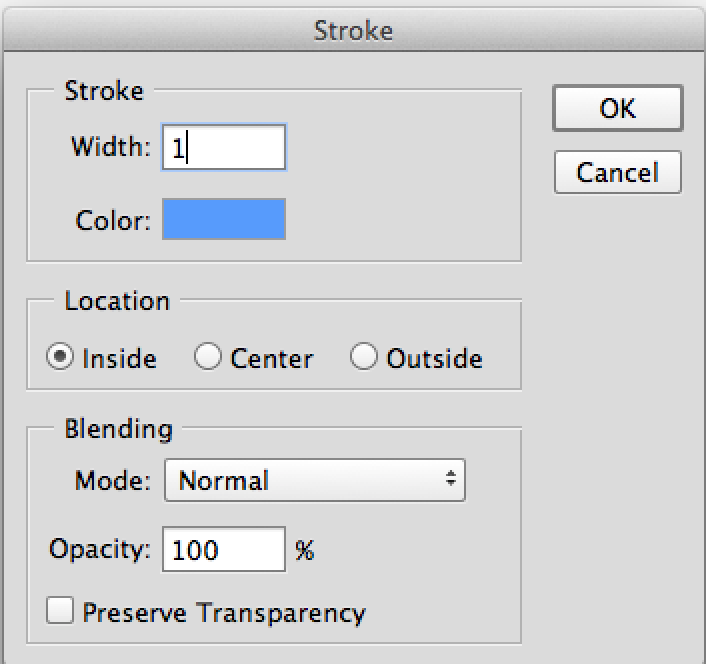Click the Opacity: label

tap(100, 550)
